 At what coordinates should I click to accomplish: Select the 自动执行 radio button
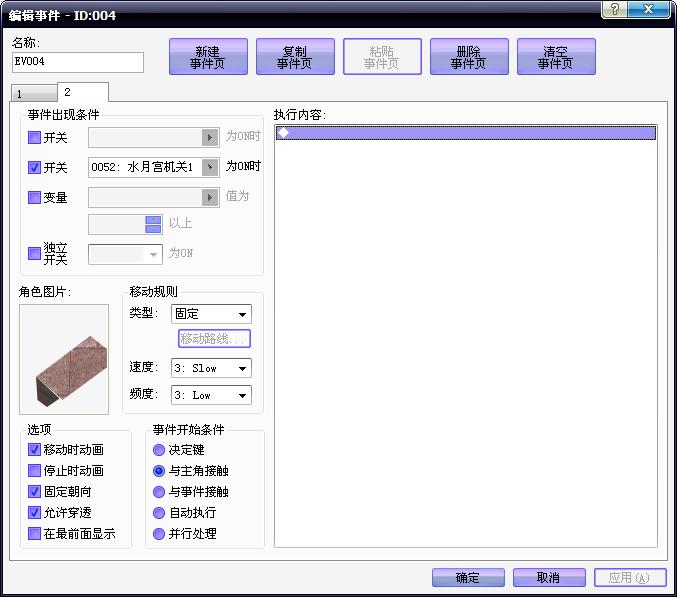coord(159,513)
